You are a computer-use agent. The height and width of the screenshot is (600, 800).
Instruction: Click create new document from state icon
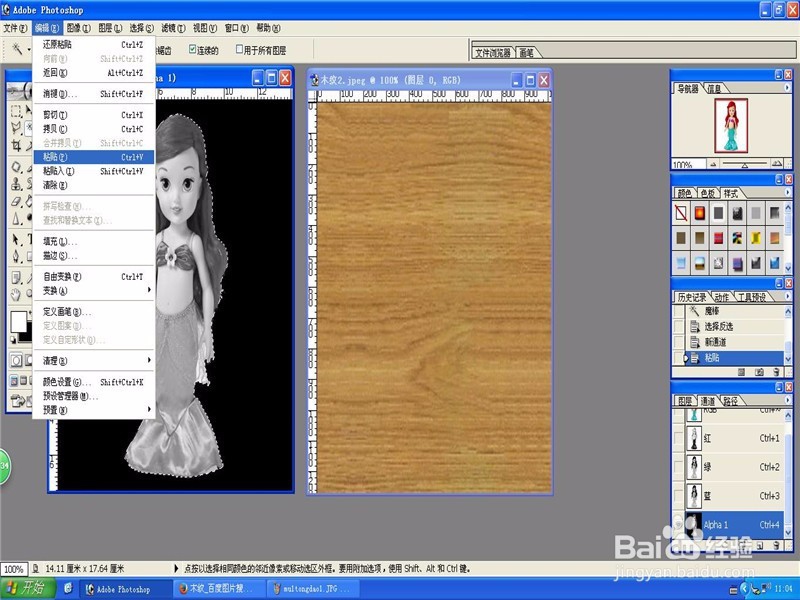(741, 372)
